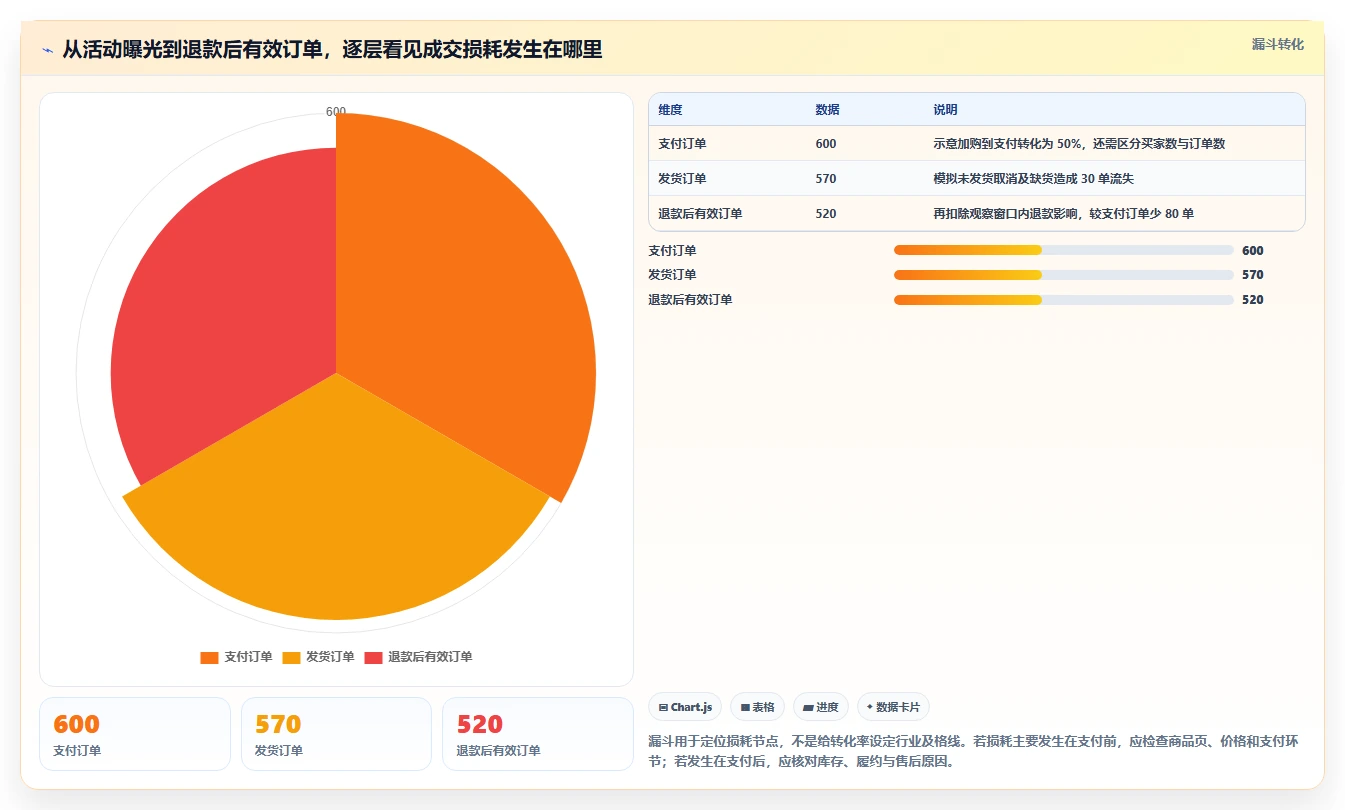Image resolution: width=1345 pixels, height=810 pixels.
Task: Click the 说明 table column header
Action: coord(945,110)
